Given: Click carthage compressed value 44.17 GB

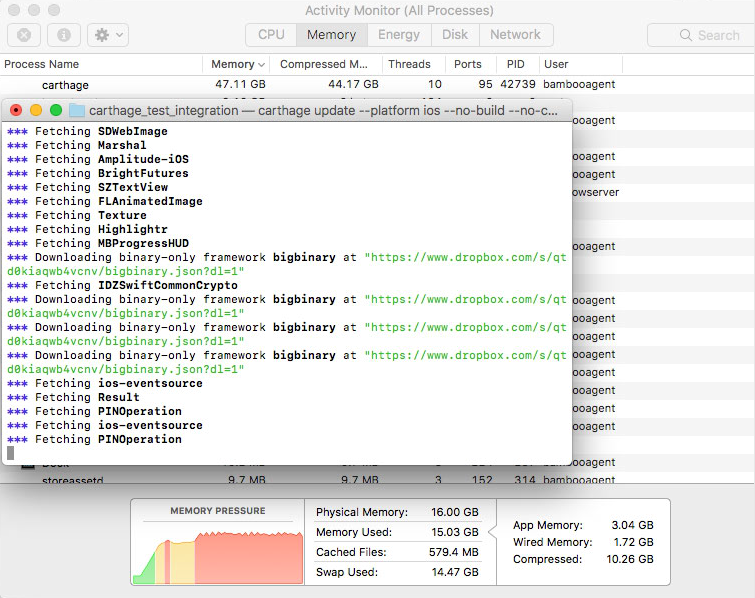Looking at the screenshot, I should [353, 84].
